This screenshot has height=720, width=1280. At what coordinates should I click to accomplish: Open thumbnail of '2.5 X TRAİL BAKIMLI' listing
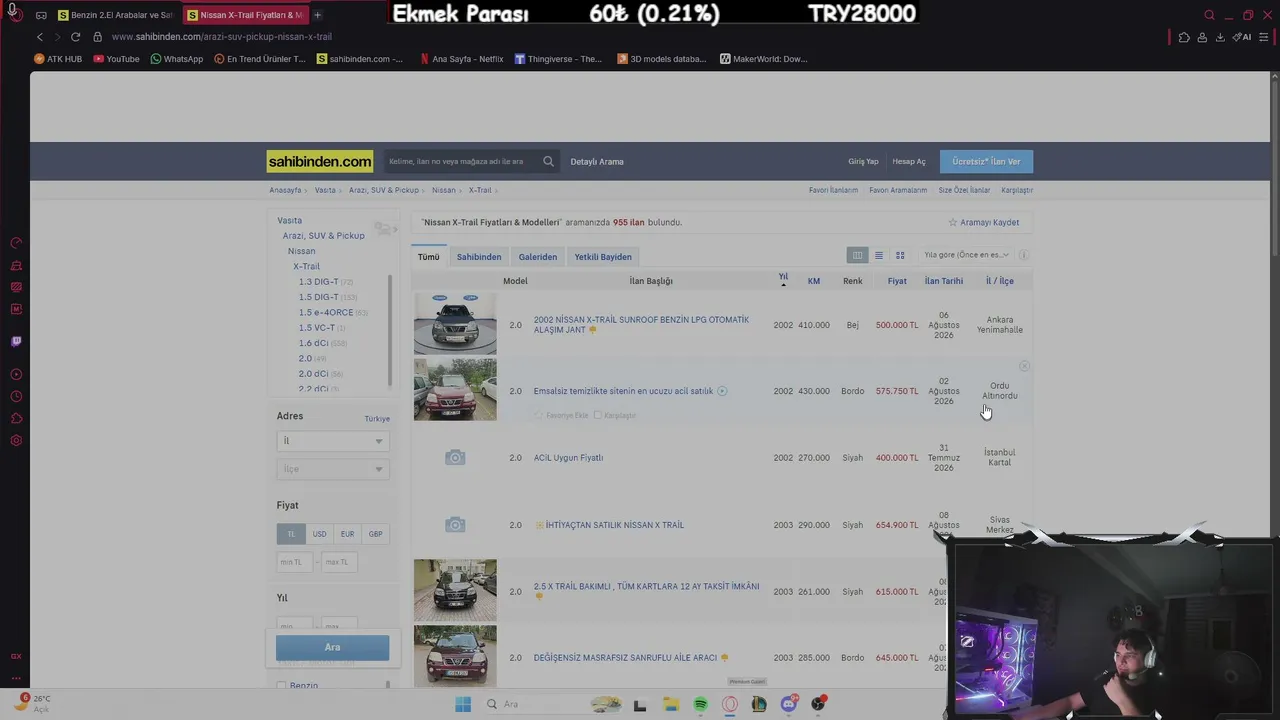[x=455, y=590]
